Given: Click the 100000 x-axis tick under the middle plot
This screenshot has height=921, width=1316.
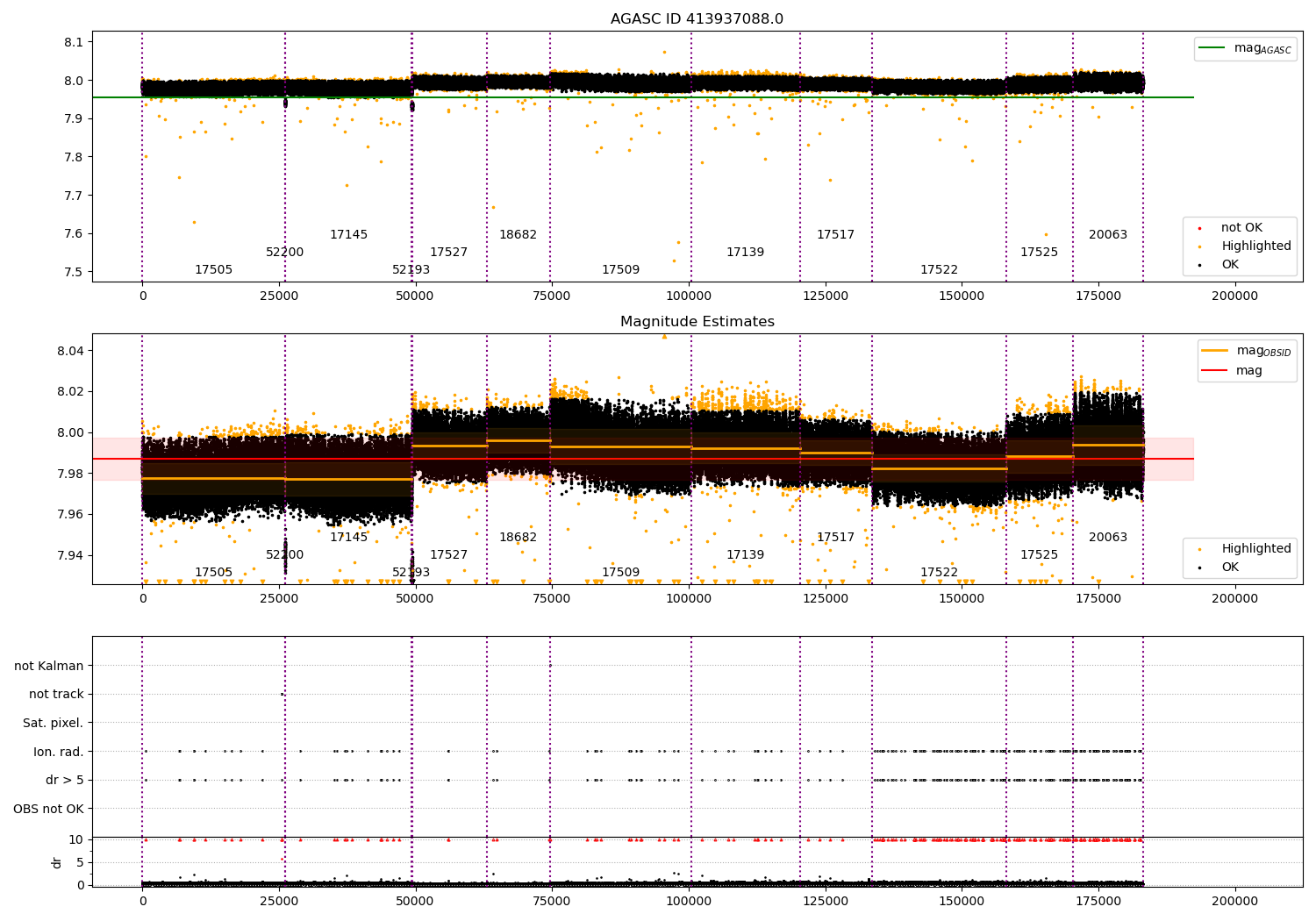Looking at the screenshot, I should 689,599.
